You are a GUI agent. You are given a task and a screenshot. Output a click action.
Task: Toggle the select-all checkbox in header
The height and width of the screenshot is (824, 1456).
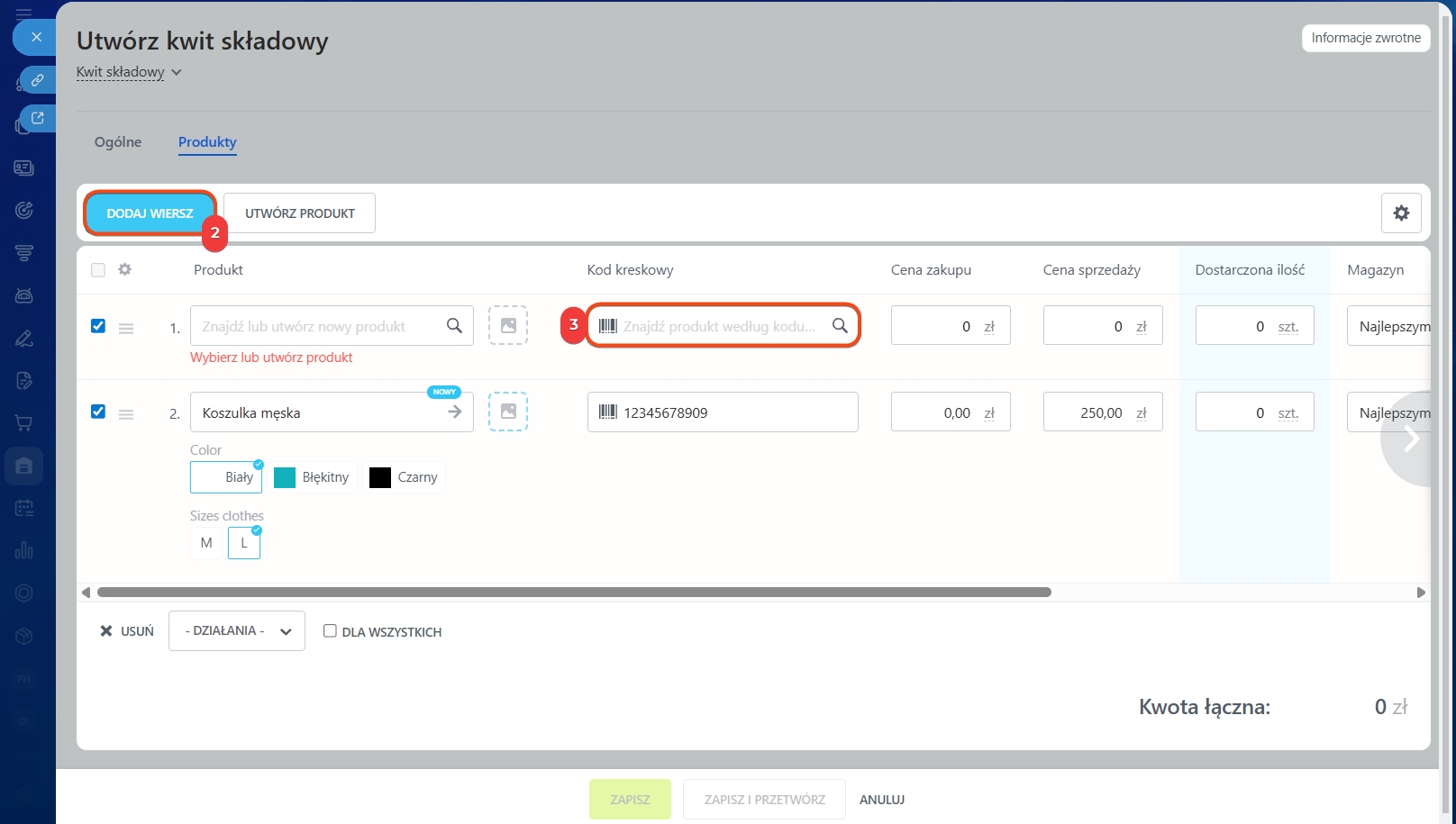pos(98,269)
